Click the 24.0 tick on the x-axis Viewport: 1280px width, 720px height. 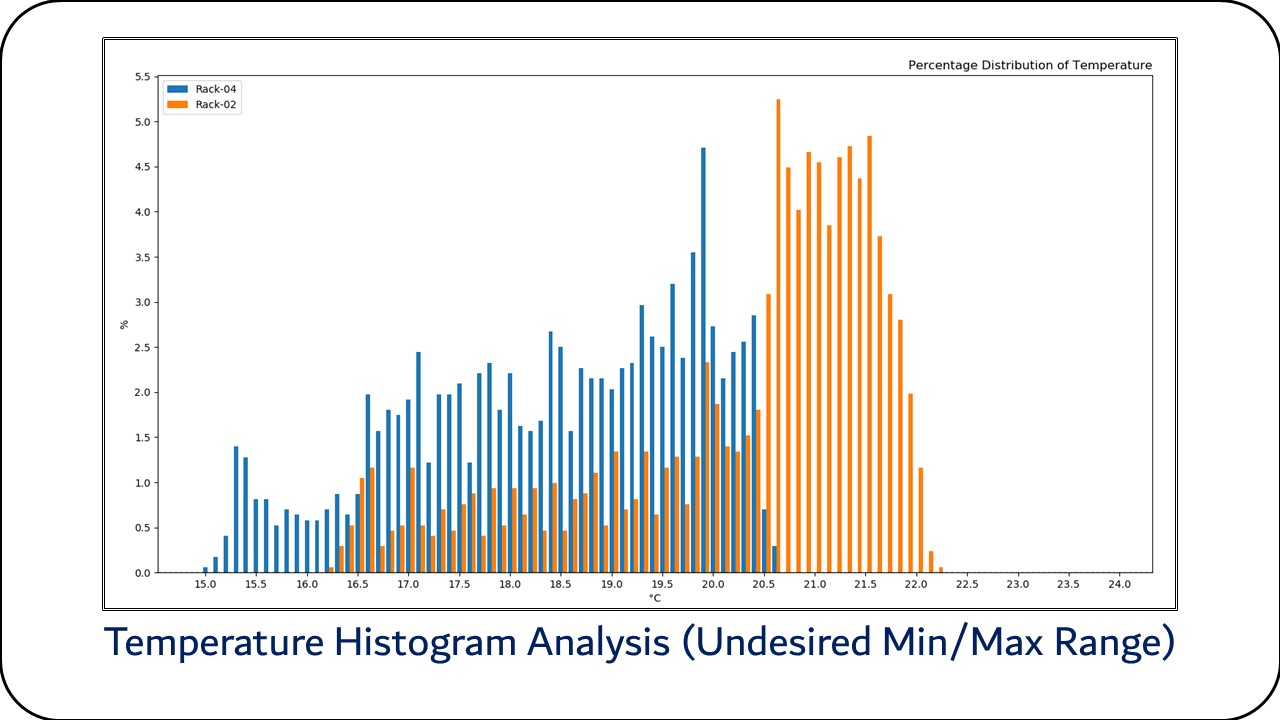point(1119,583)
